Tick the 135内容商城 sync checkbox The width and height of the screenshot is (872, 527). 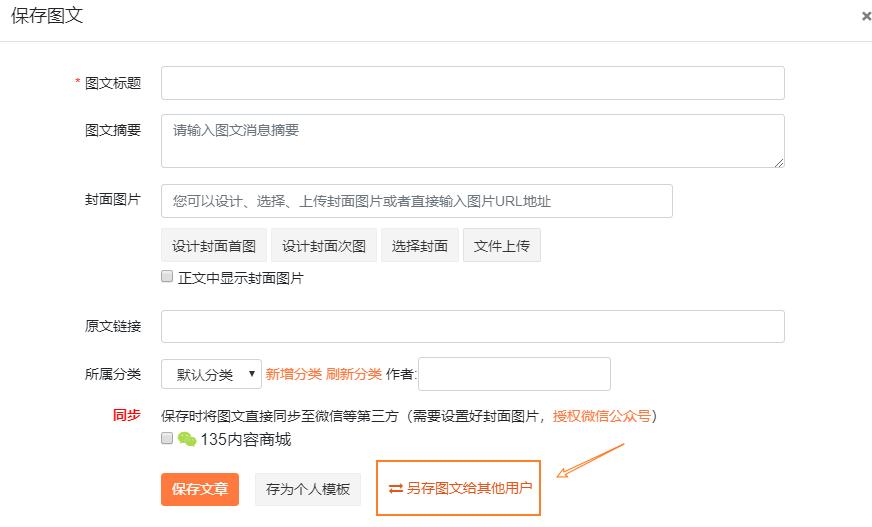tap(167, 439)
